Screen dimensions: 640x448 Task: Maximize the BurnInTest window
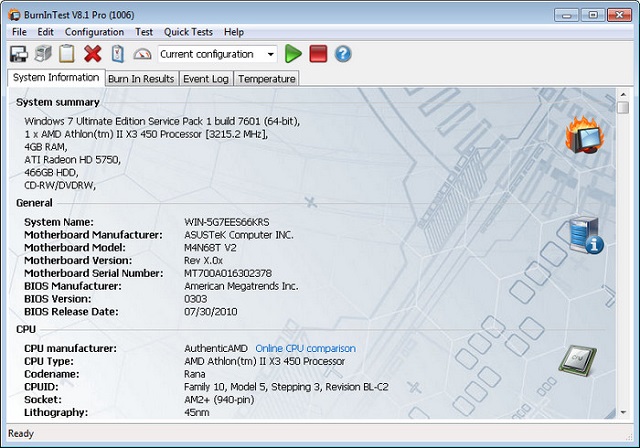click(x=593, y=15)
